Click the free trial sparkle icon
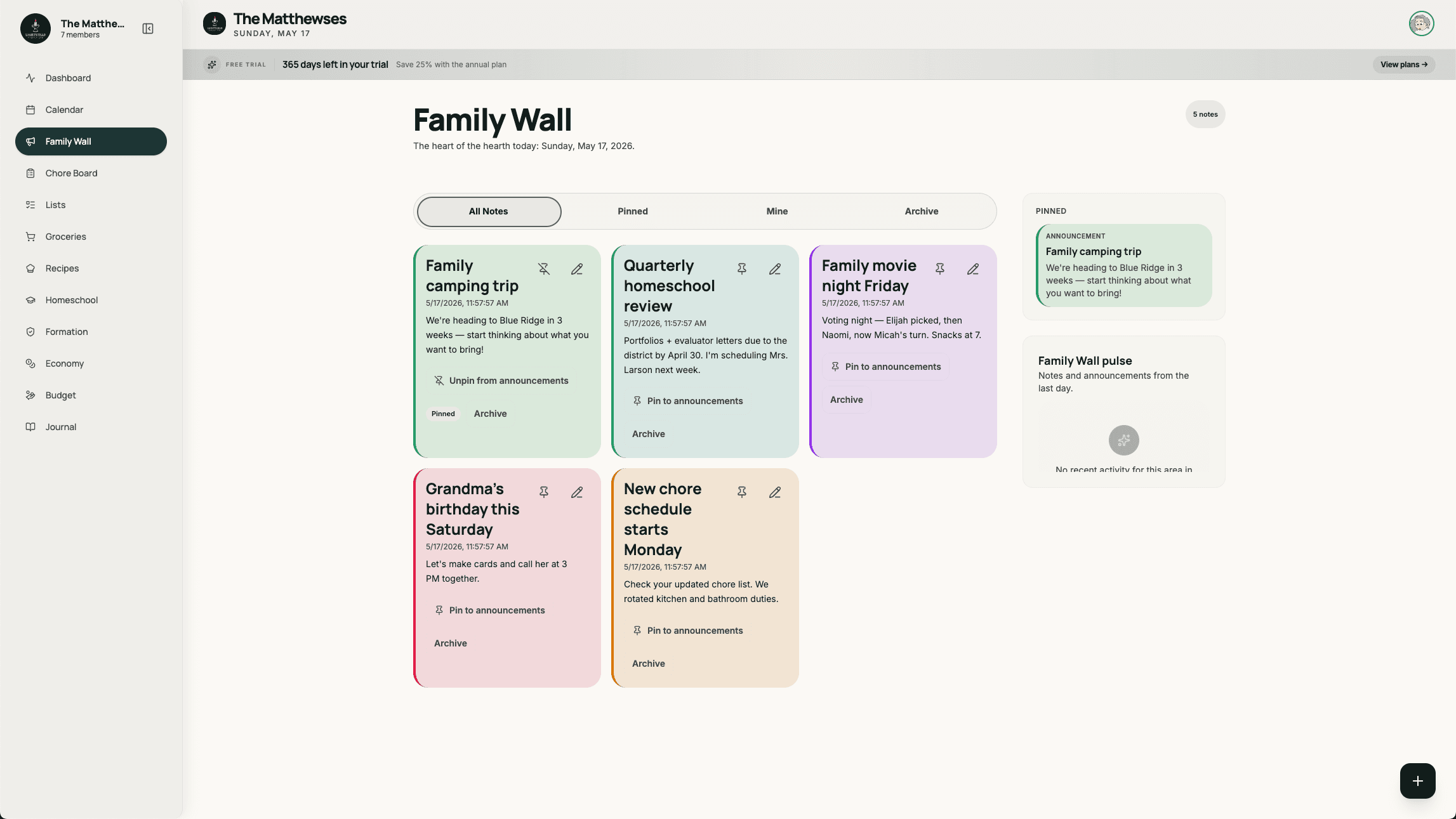The image size is (1456, 819). (212, 65)
